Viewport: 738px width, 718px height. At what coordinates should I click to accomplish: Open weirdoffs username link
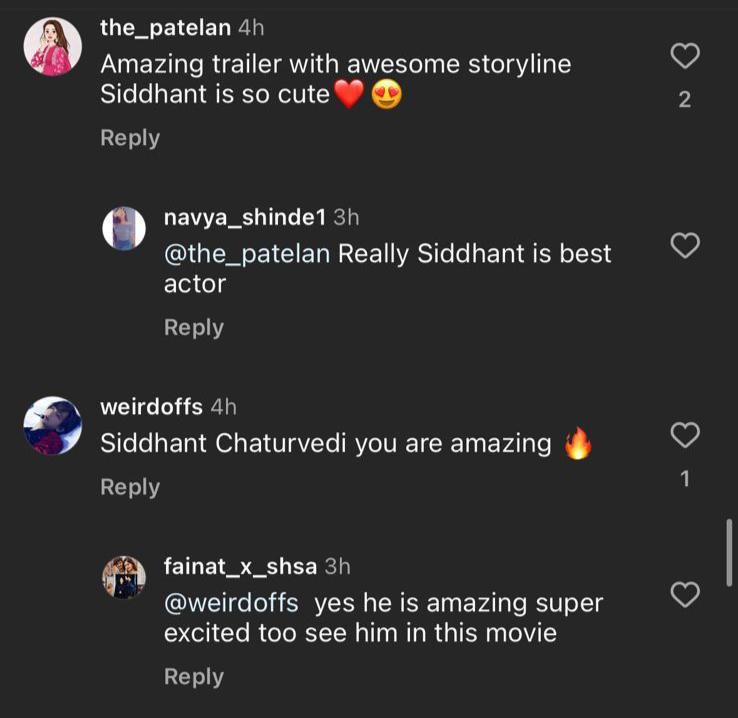pyautogui.click(x=152, y=407)
